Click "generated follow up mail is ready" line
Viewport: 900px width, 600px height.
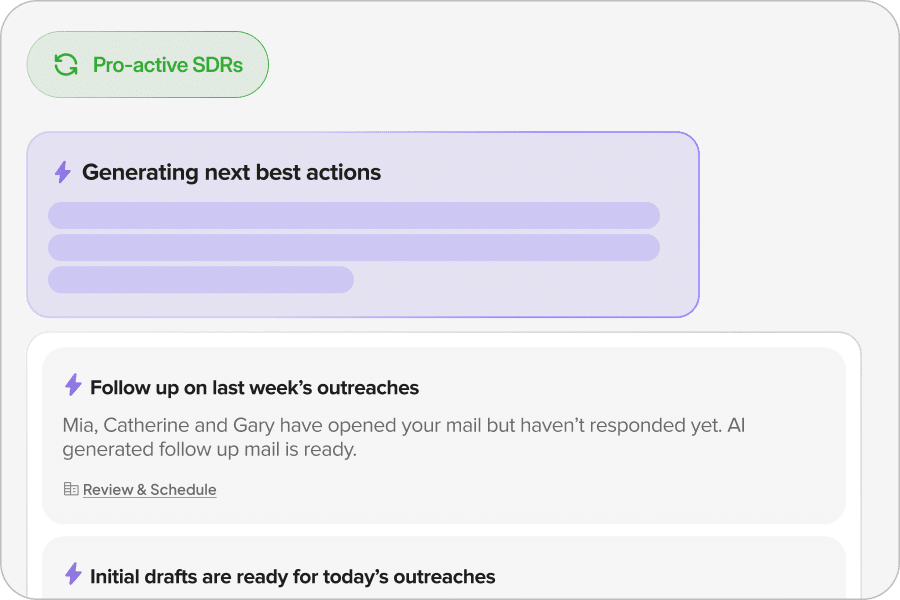[209, 449]
